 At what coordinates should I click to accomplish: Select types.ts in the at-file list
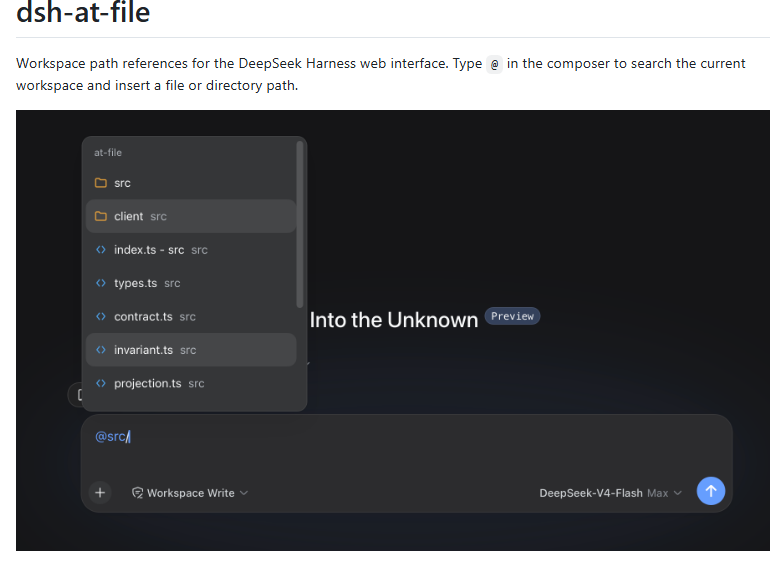[x=191, y=283]
